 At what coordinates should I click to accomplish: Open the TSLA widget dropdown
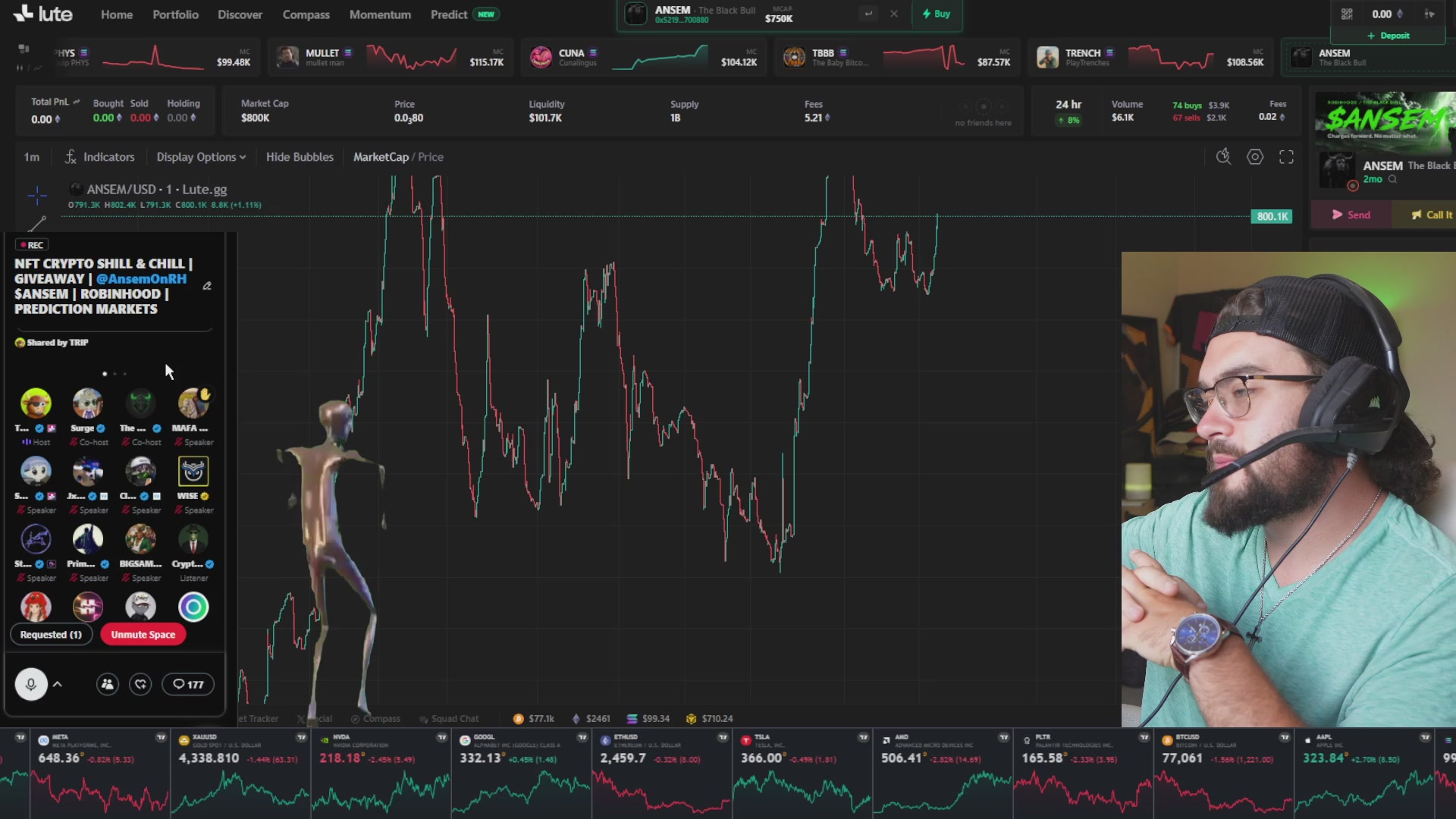coord(863,737)
